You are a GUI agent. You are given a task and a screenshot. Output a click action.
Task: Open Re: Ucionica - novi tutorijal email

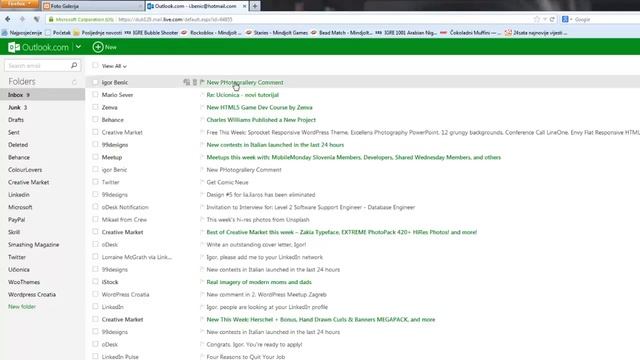[242, 95]
